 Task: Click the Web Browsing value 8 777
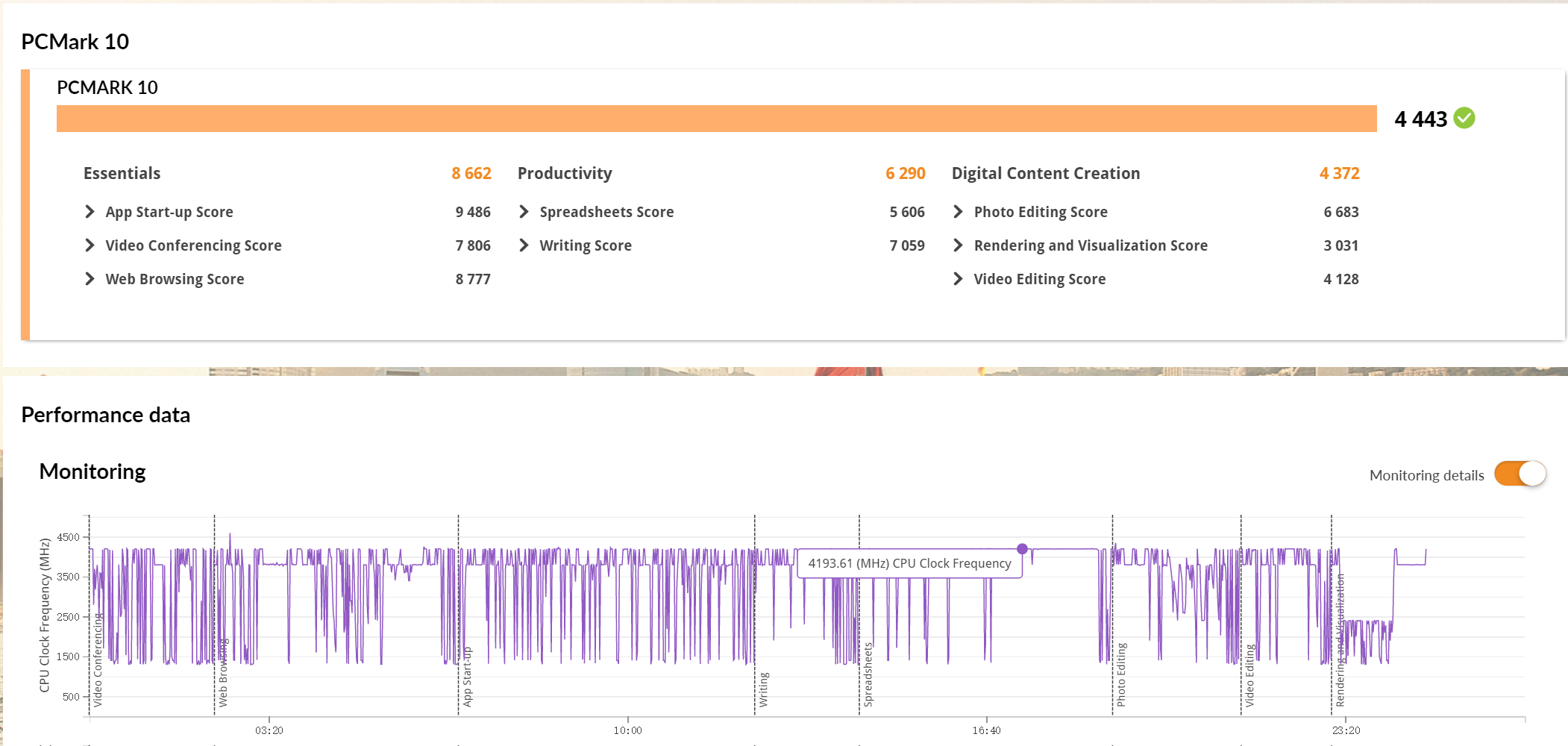pyautogui.click(x=473, y=279)
